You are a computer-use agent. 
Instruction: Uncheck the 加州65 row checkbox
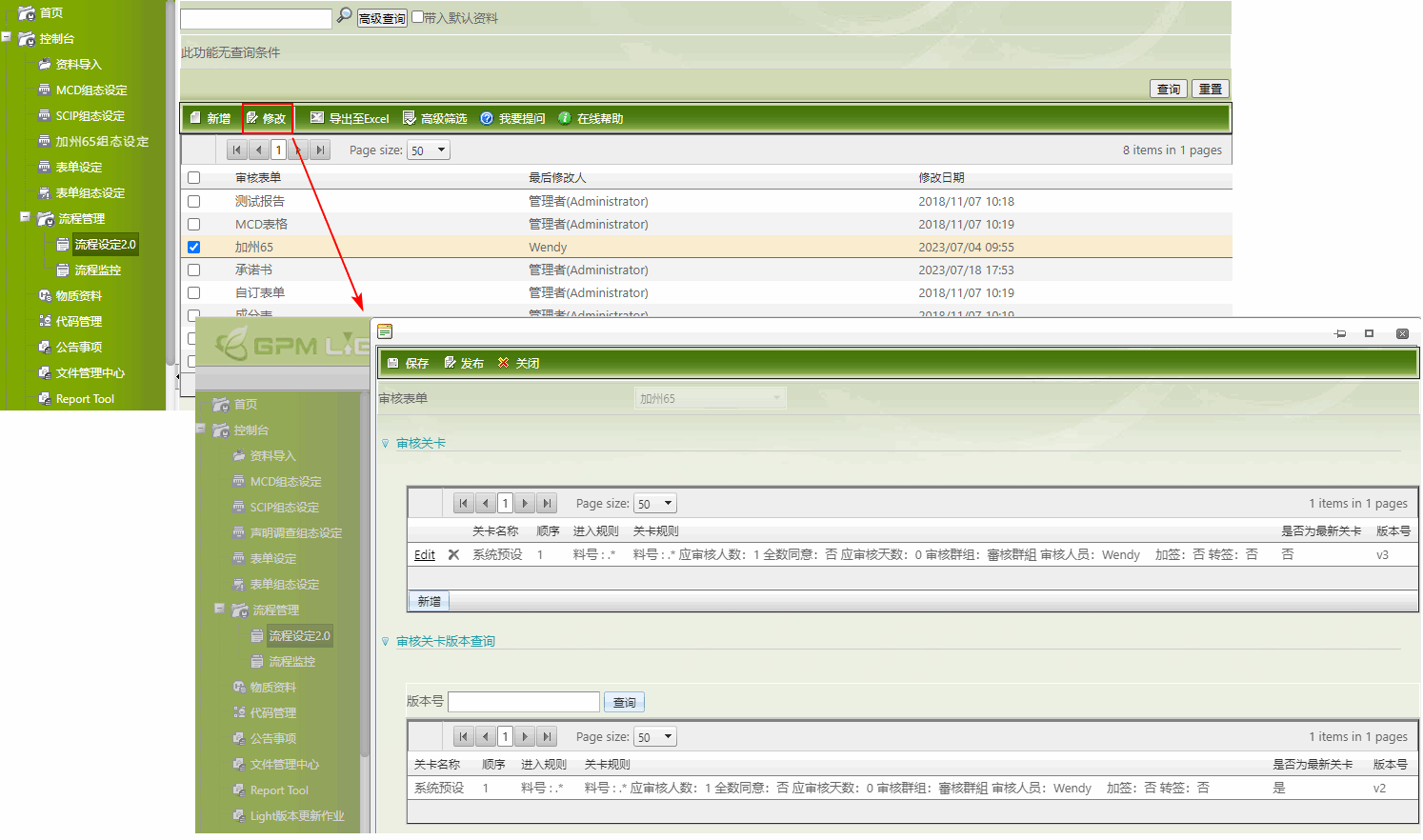coord(194,247)
